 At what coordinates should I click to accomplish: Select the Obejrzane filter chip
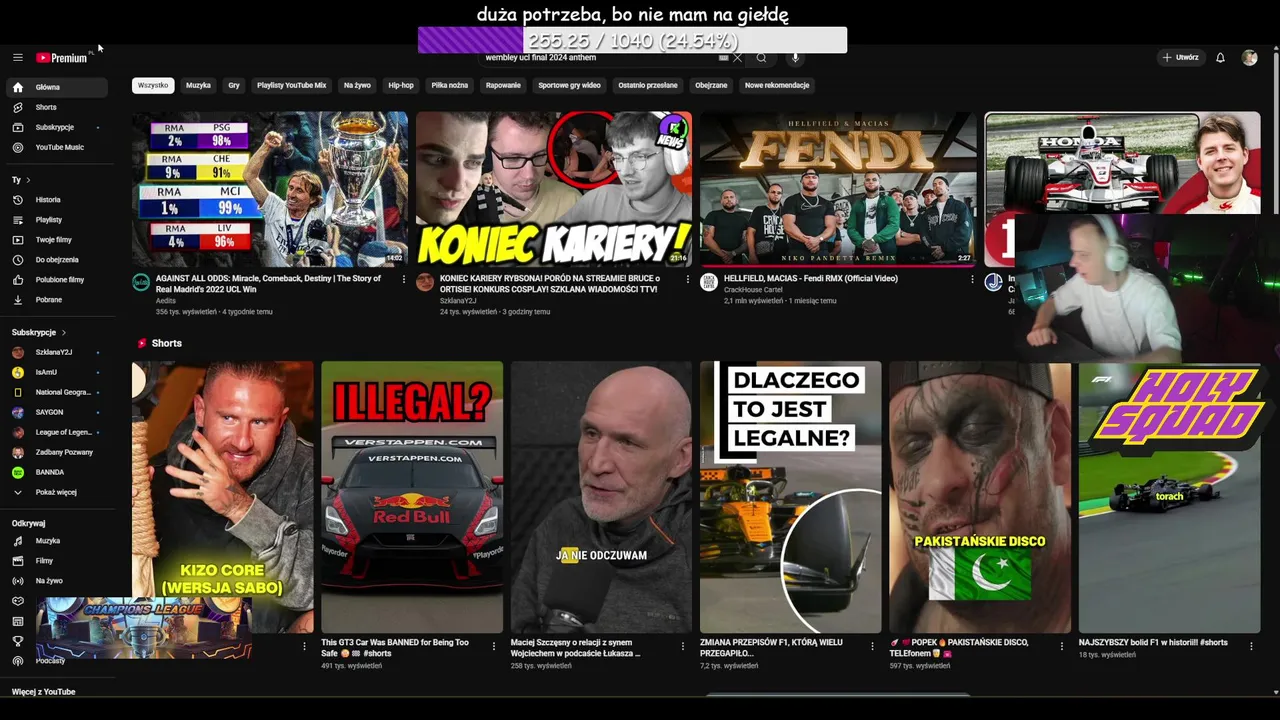click(711, 86)
